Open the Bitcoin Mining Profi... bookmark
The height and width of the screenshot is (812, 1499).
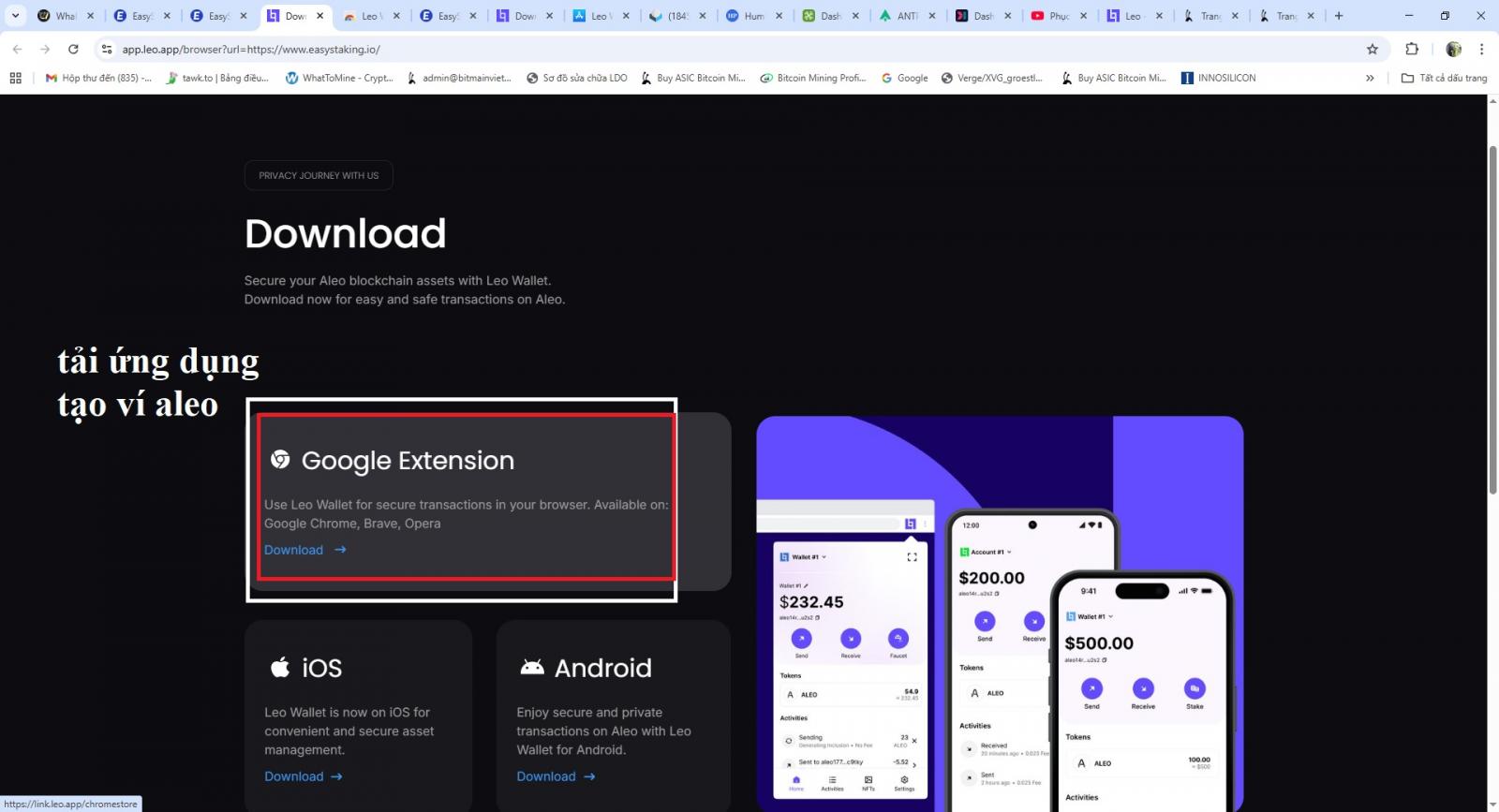point(812,78)
